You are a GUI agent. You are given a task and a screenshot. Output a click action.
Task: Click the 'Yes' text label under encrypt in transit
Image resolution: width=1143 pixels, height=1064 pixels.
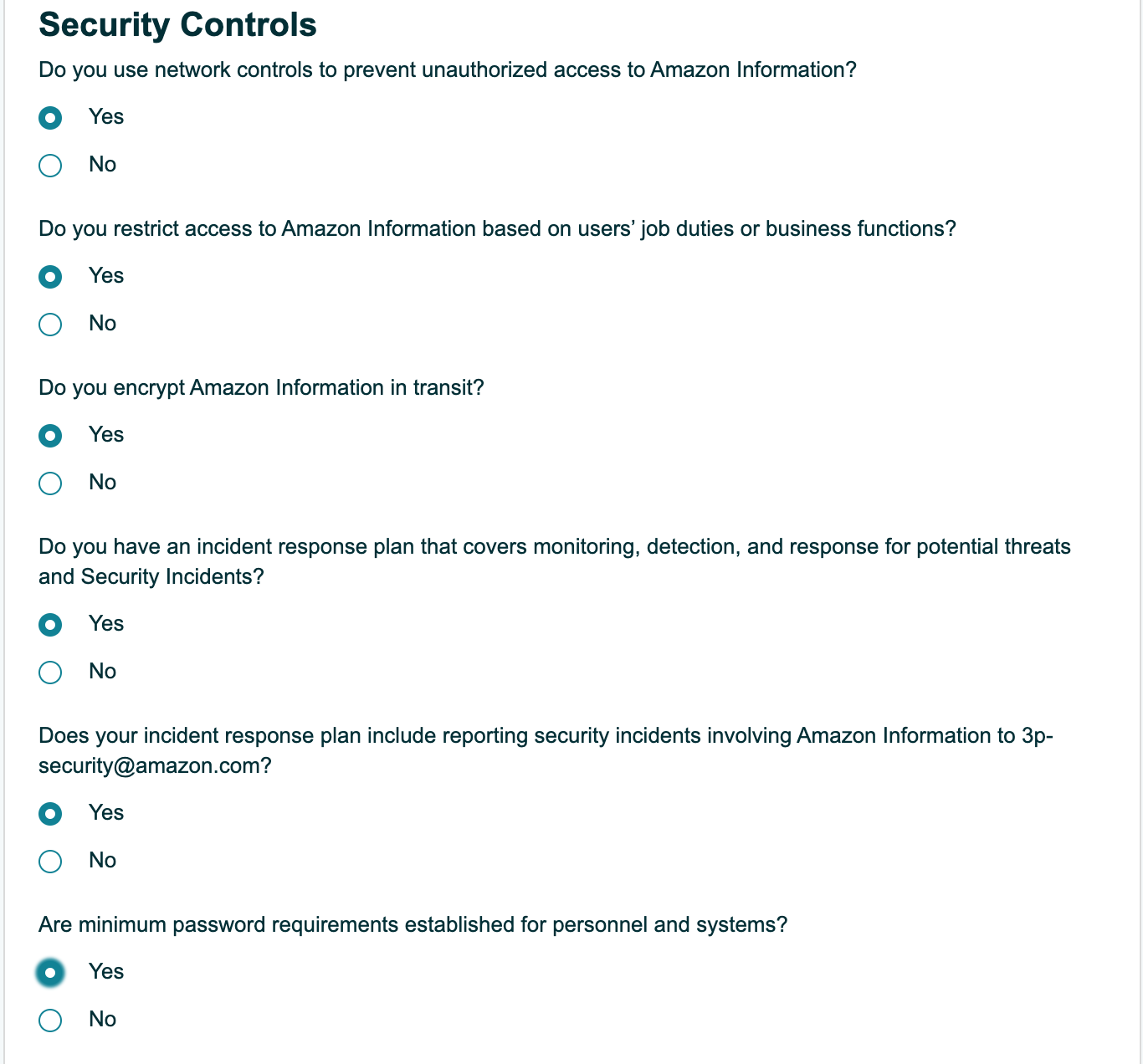tap(106, 435)
